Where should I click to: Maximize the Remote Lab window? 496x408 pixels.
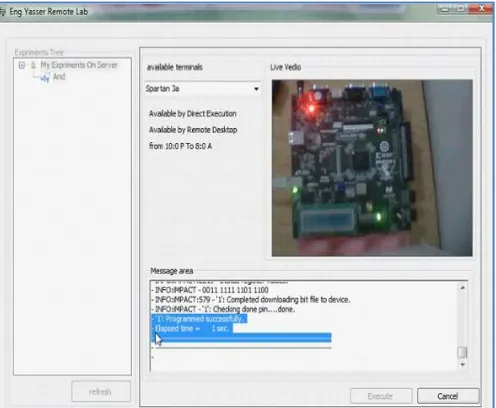[x=461, y=9]
